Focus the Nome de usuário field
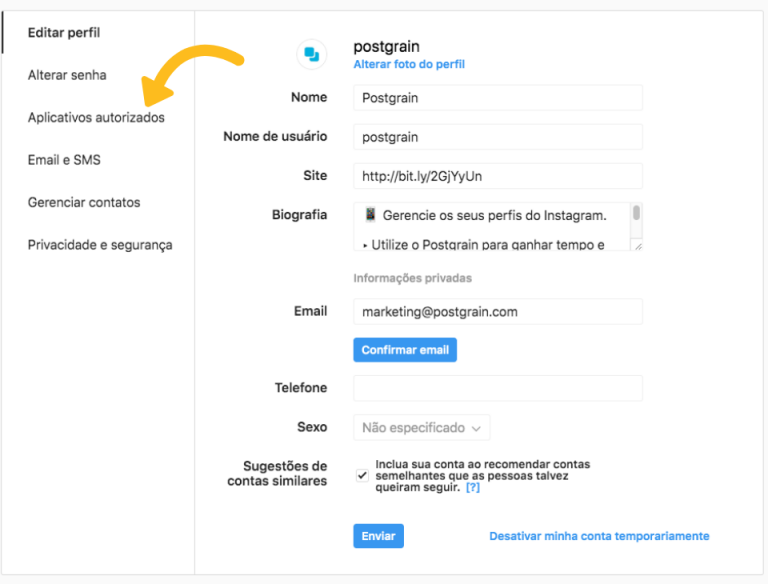 pyautogui.click(x=497, y=137)
